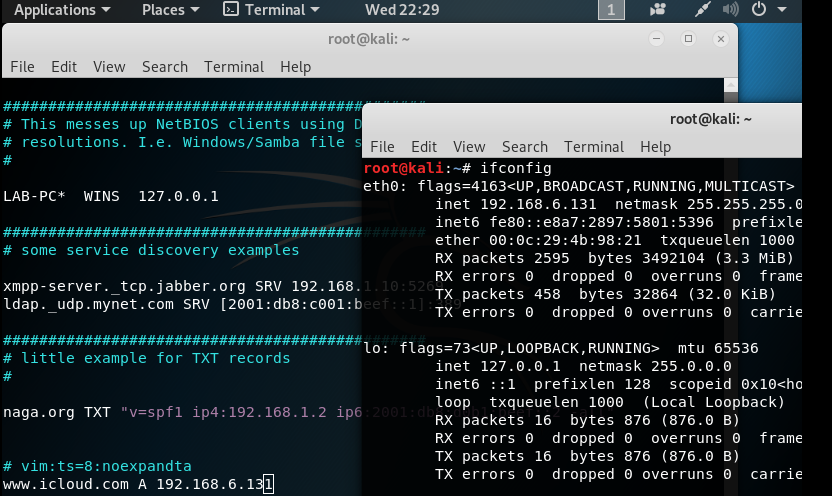Viewport: 832px width, 496px height.
Task: Click 'TX packets 458' line
Action: (x=605, y=294)
